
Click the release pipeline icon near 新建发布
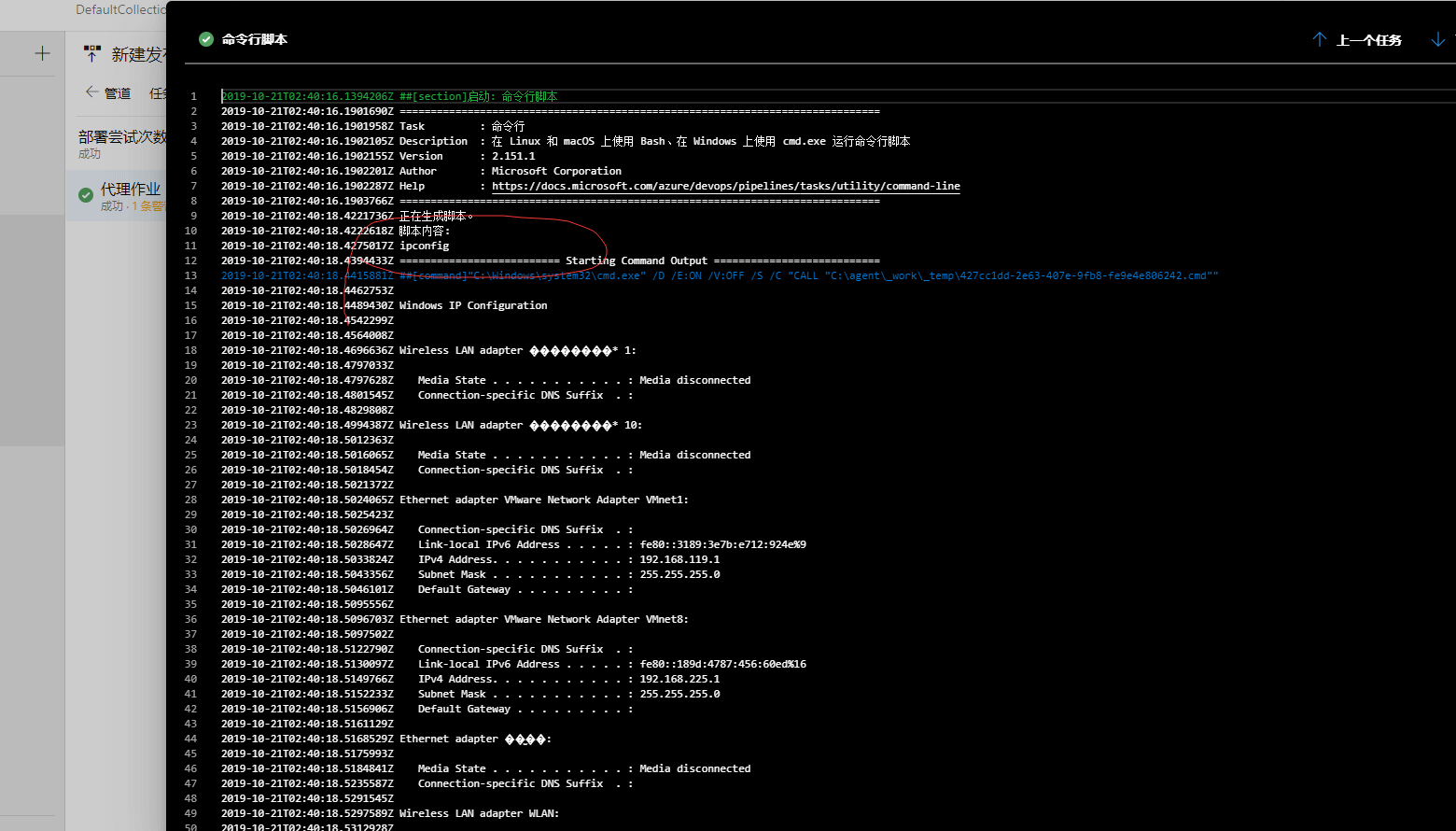click(x=91, y=54)
